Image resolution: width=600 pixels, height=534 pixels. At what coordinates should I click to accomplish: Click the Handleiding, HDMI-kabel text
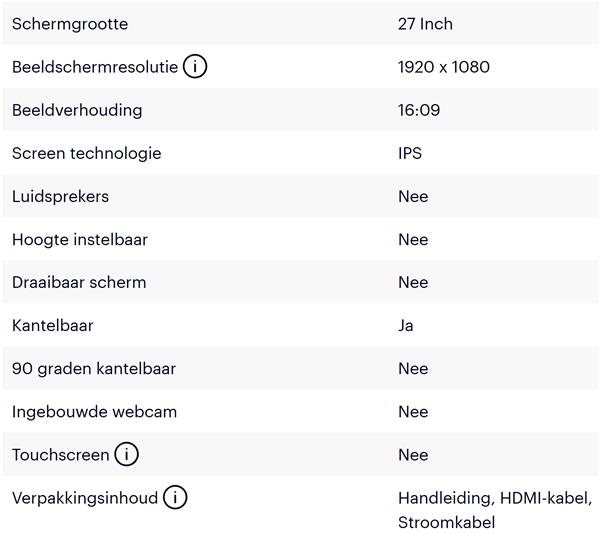pyautogui.click(x=495, y=498)
